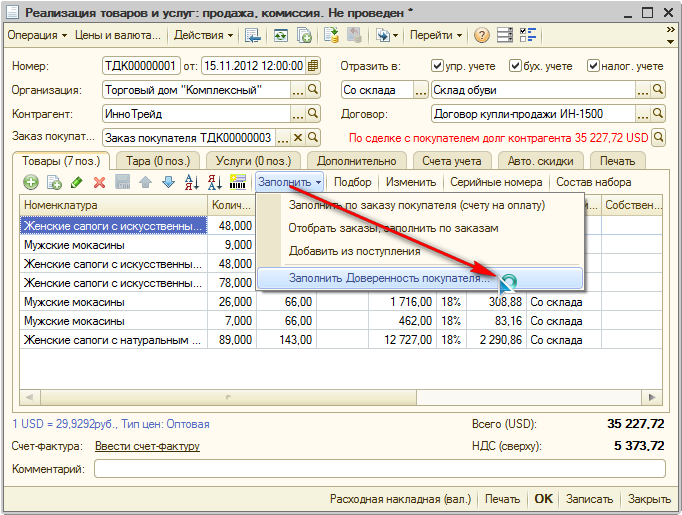
Task: Open help via question mark icon
Action: tap(482, 35)
